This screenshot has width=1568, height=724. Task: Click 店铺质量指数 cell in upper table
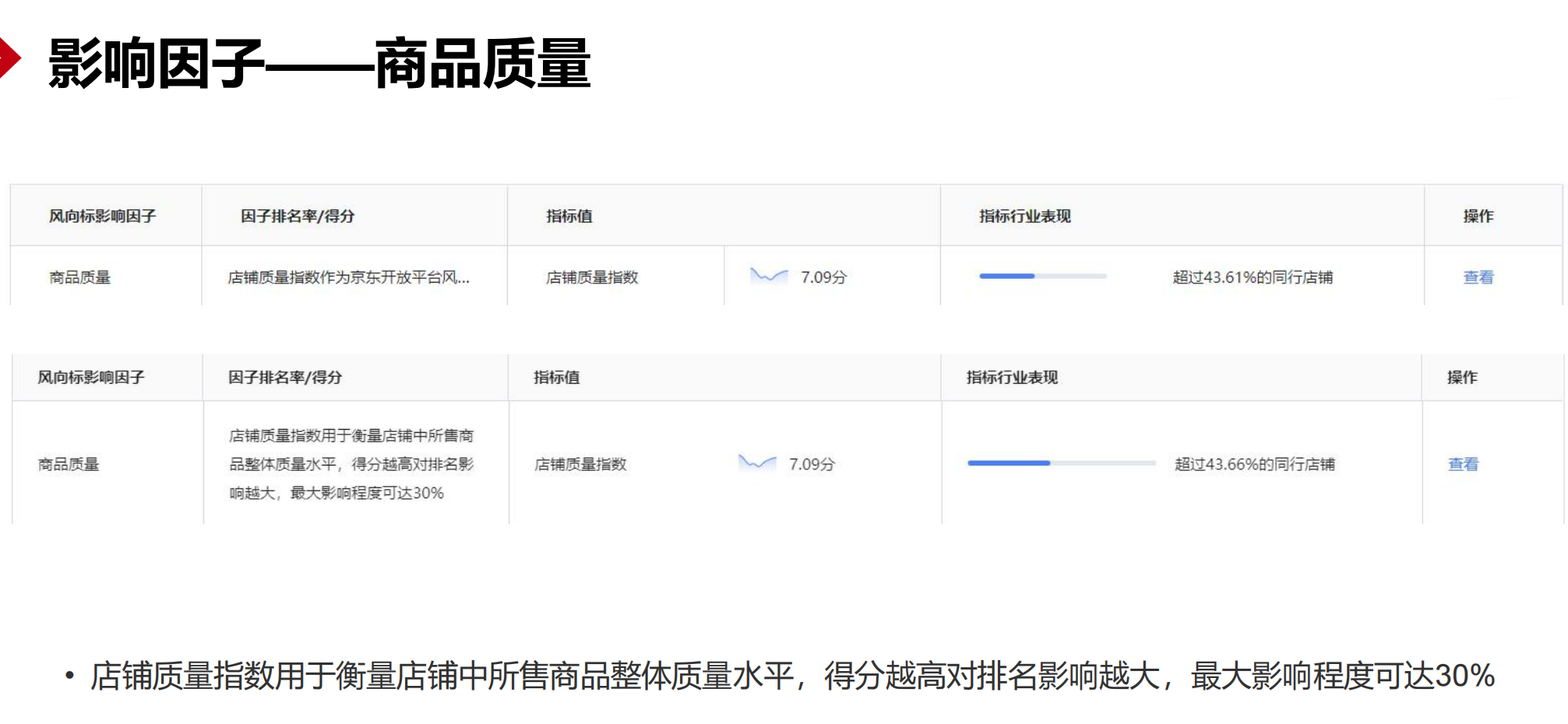[592, 277]
